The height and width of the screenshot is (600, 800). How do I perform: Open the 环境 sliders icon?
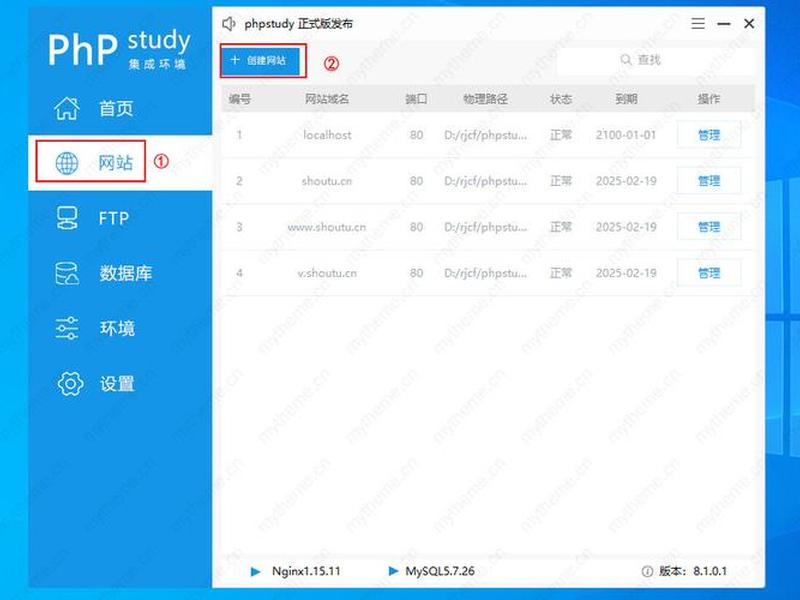tap(67, 328)
